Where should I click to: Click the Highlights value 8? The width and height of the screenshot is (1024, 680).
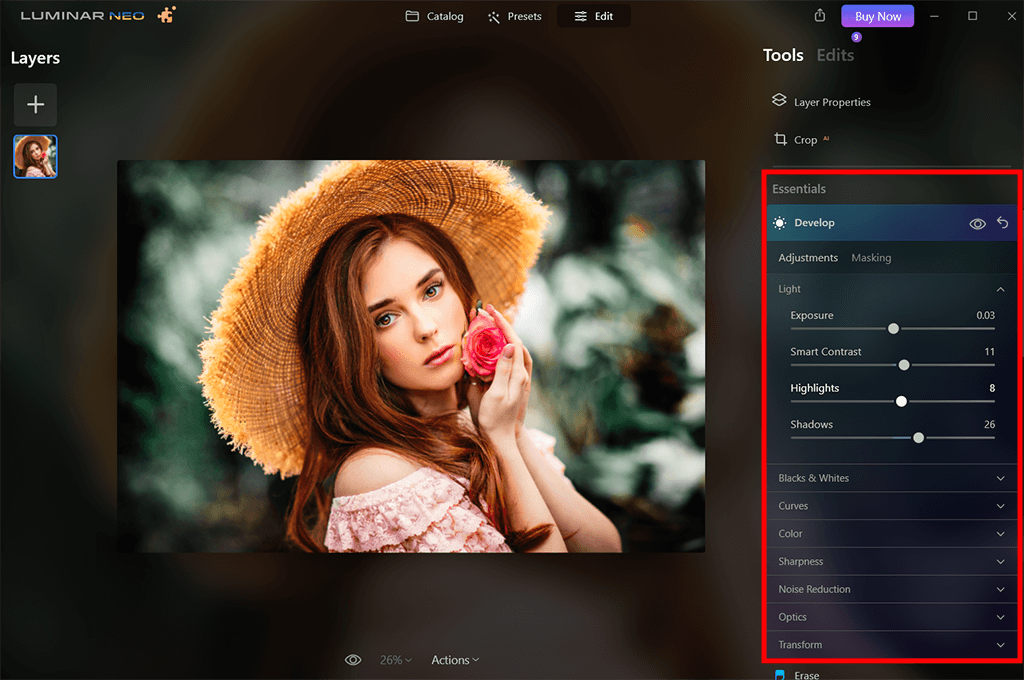pos(992,388)
